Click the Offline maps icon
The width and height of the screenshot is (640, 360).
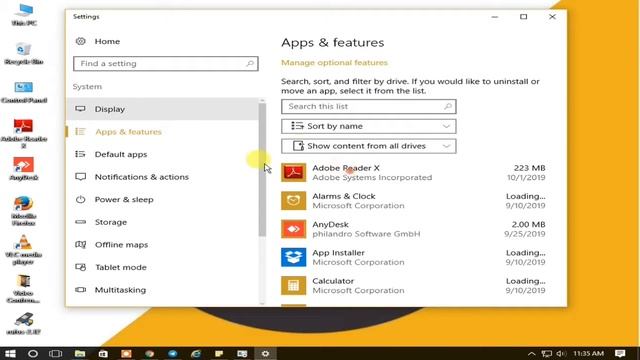80,244
